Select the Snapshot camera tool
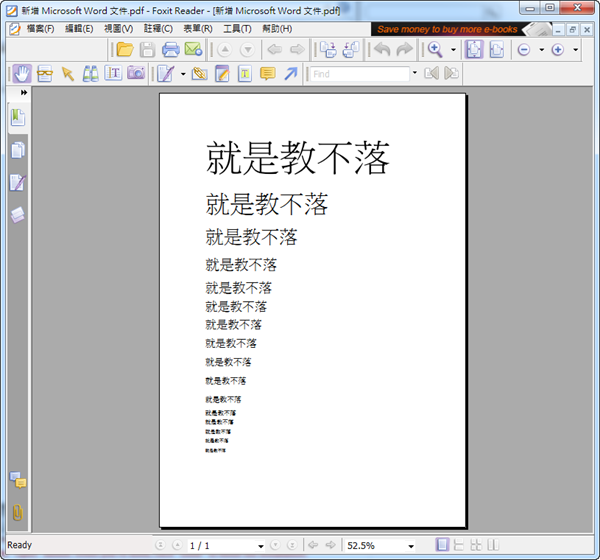The image size is (600, 560). click(x=136, y=74)
